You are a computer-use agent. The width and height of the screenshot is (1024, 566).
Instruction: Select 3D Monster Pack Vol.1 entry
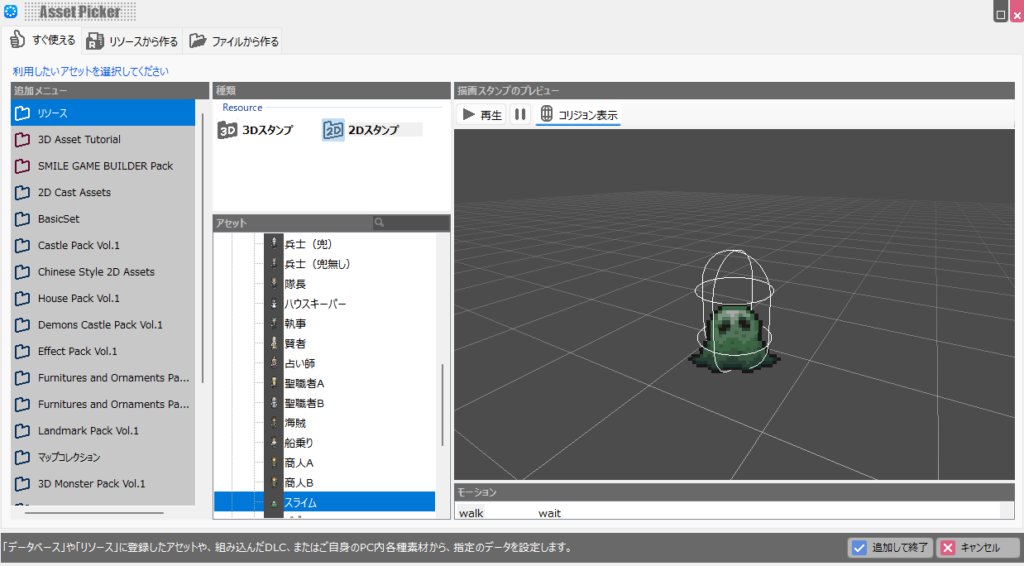point(91,484)
